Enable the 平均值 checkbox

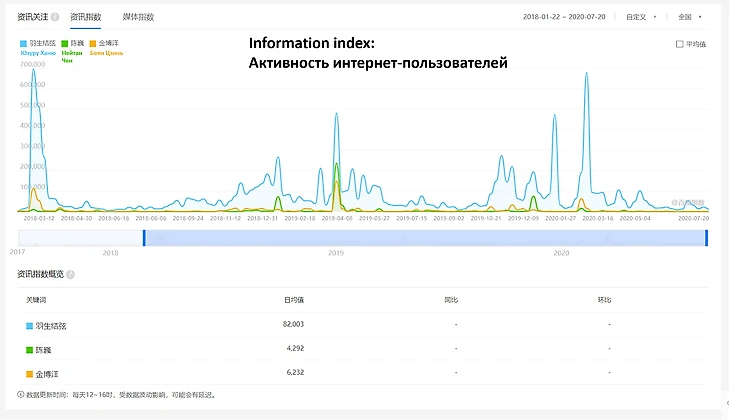(679, 44)
